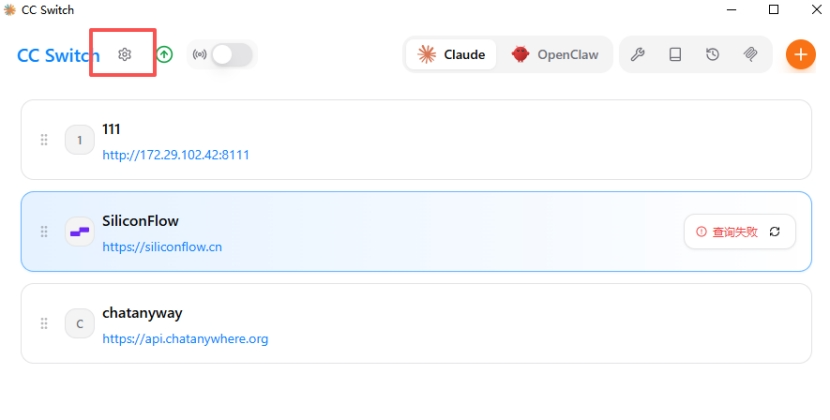Open link http://172.29.102.42:8111
830x420 pixels.
176,155
